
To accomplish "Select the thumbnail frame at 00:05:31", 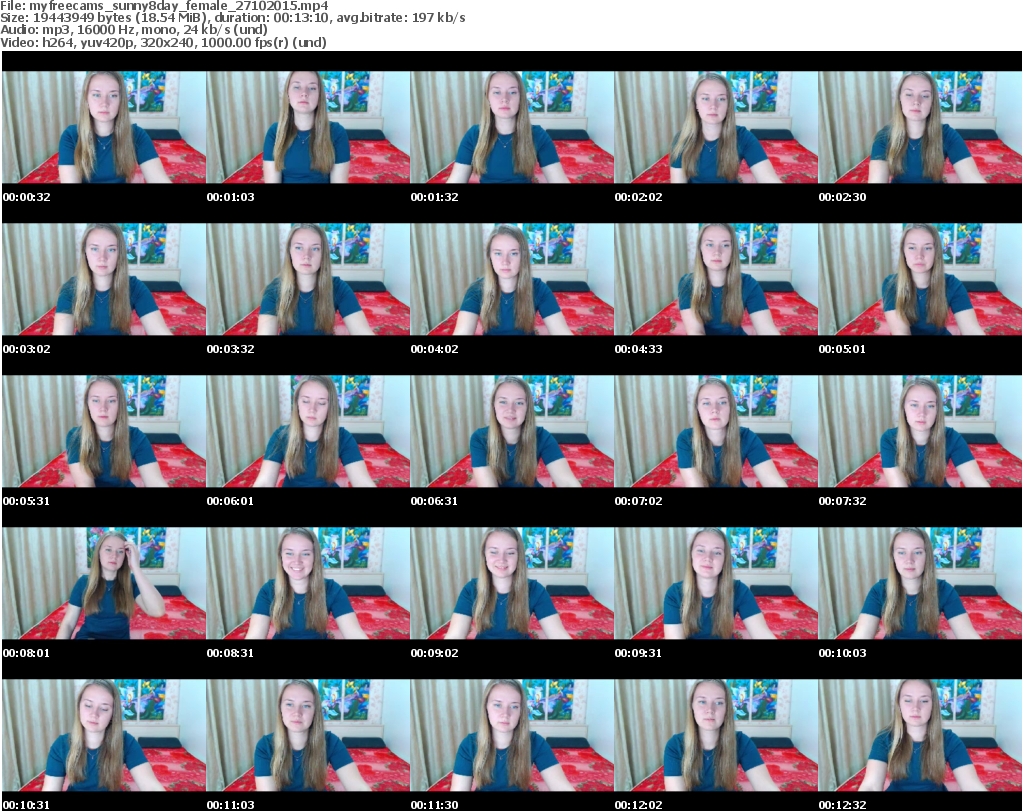I will [x=104, y=432].
